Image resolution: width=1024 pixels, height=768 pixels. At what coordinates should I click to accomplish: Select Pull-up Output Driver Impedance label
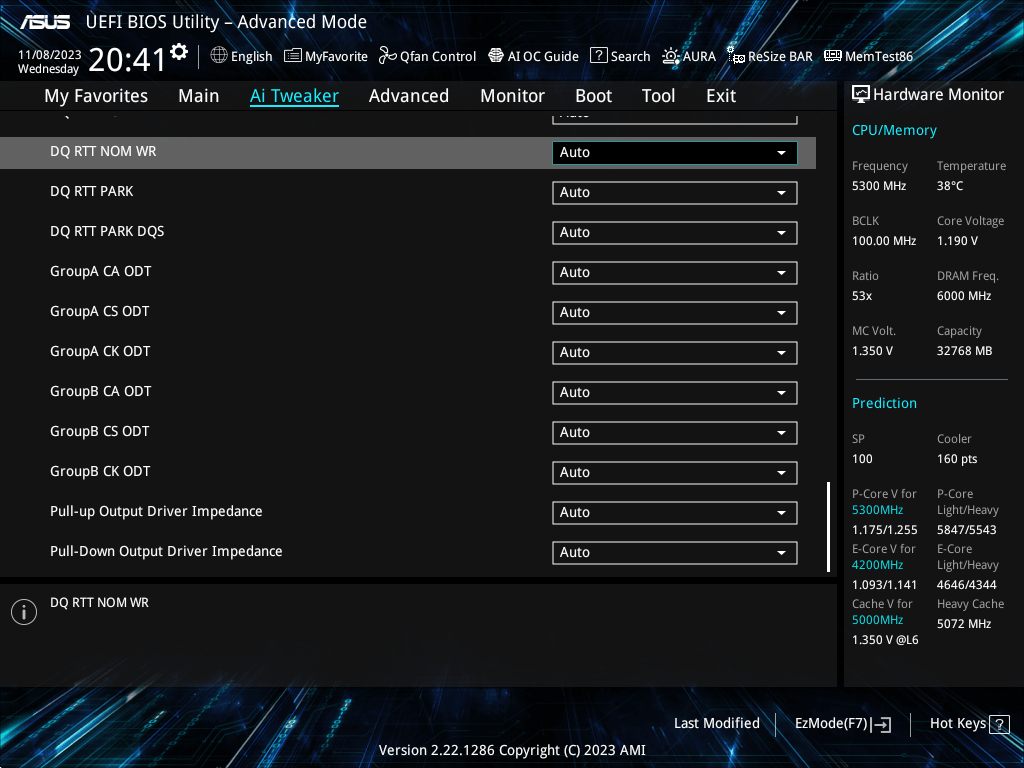pos(156,511)
